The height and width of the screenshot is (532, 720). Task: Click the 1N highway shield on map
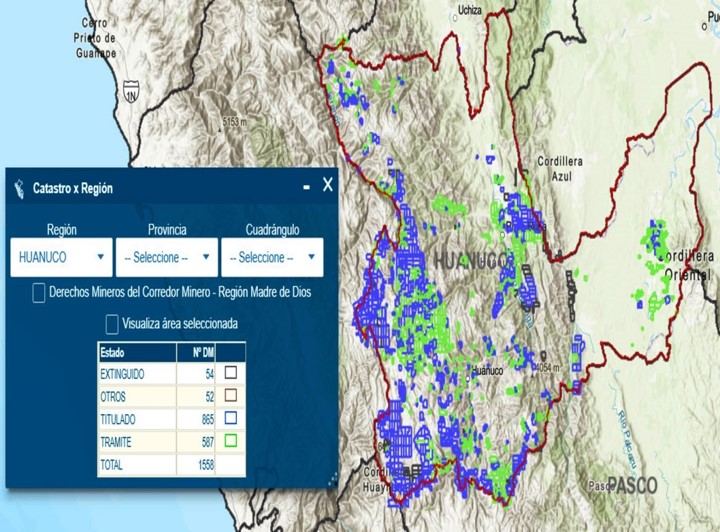click(x=131, y=97)
